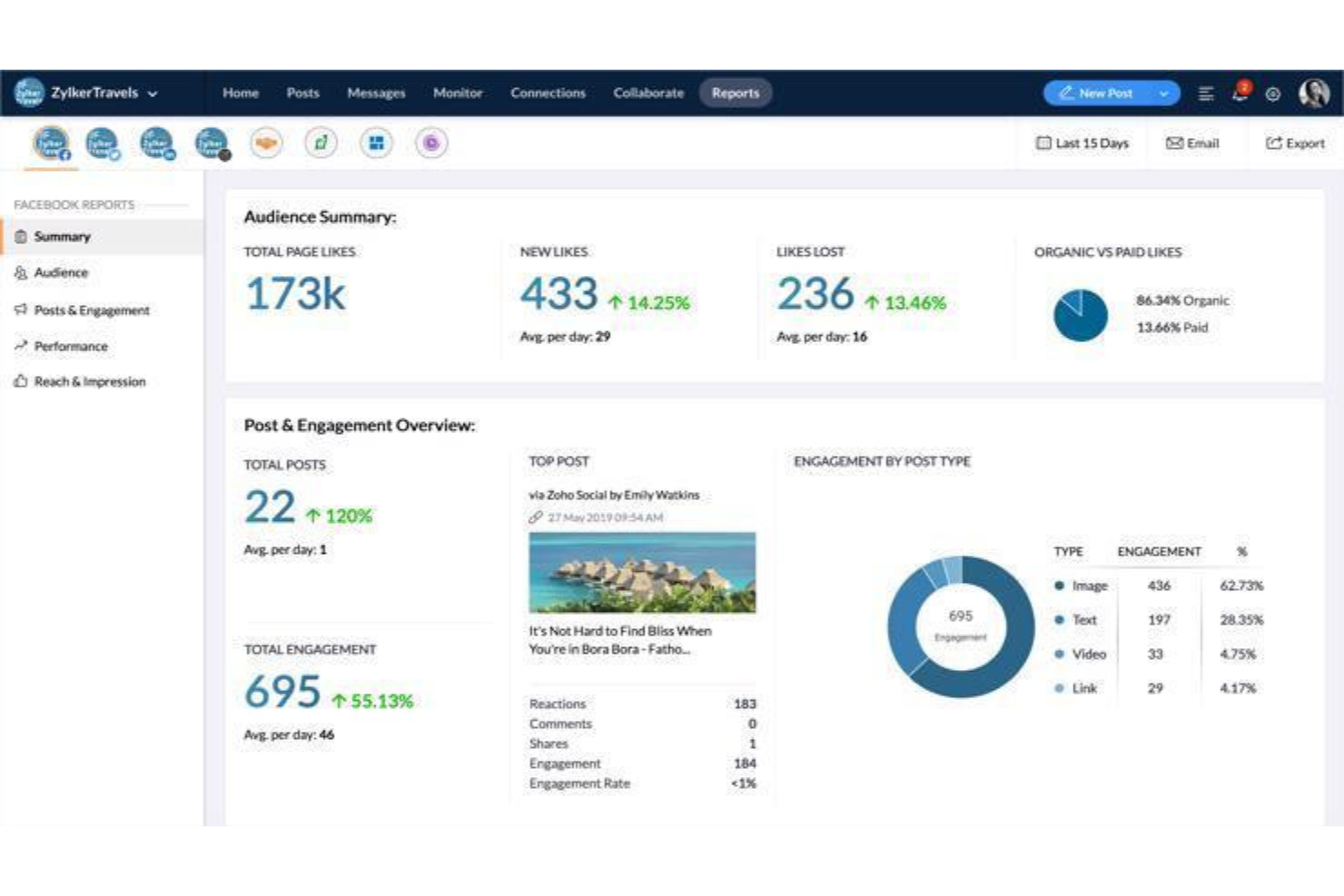
Task: Click the orange handshake channel icon
Action: tap(267, 143)
